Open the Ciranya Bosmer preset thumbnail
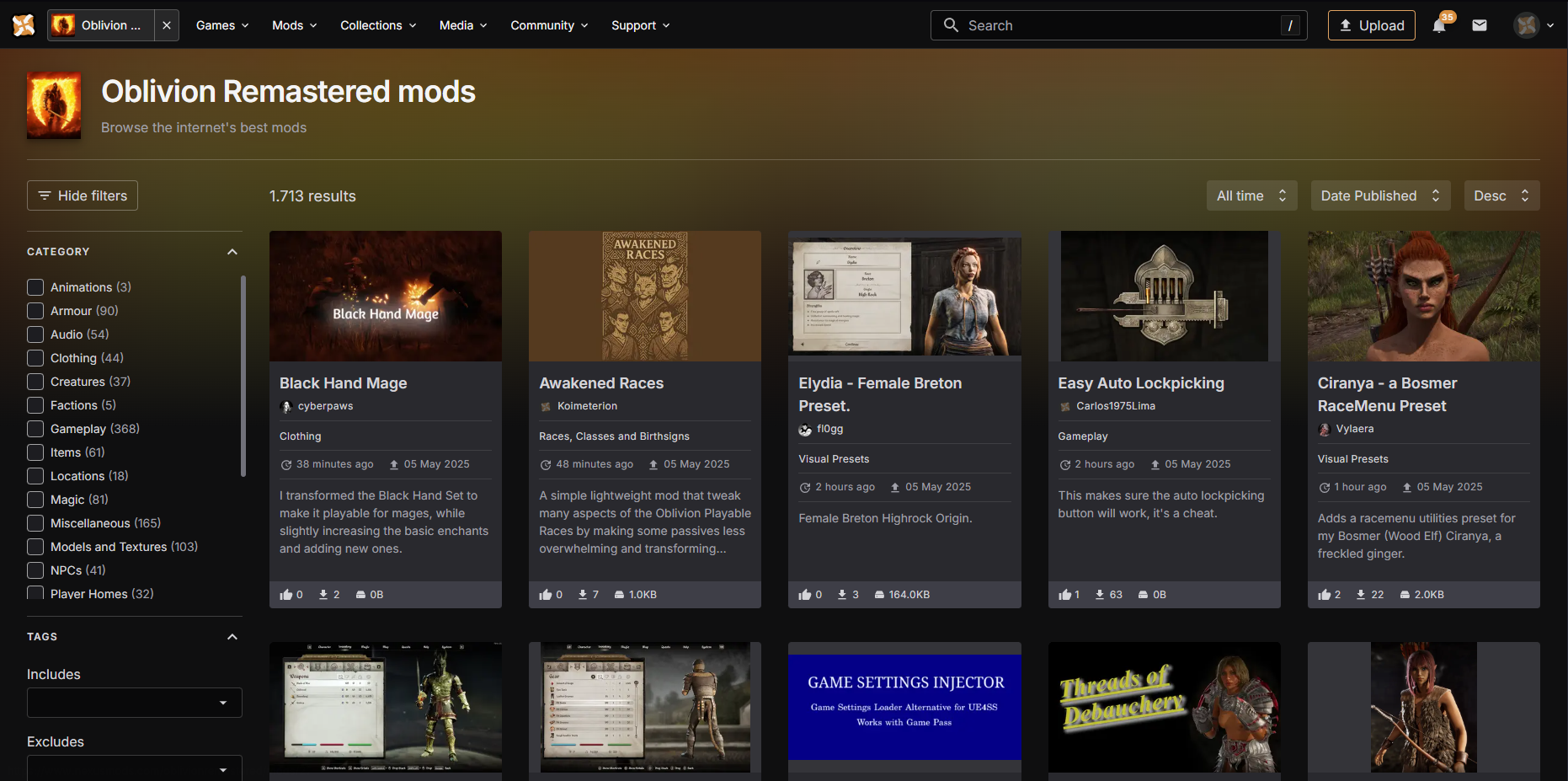The height and width of the screenshot is (781, 1568). 1424,297
